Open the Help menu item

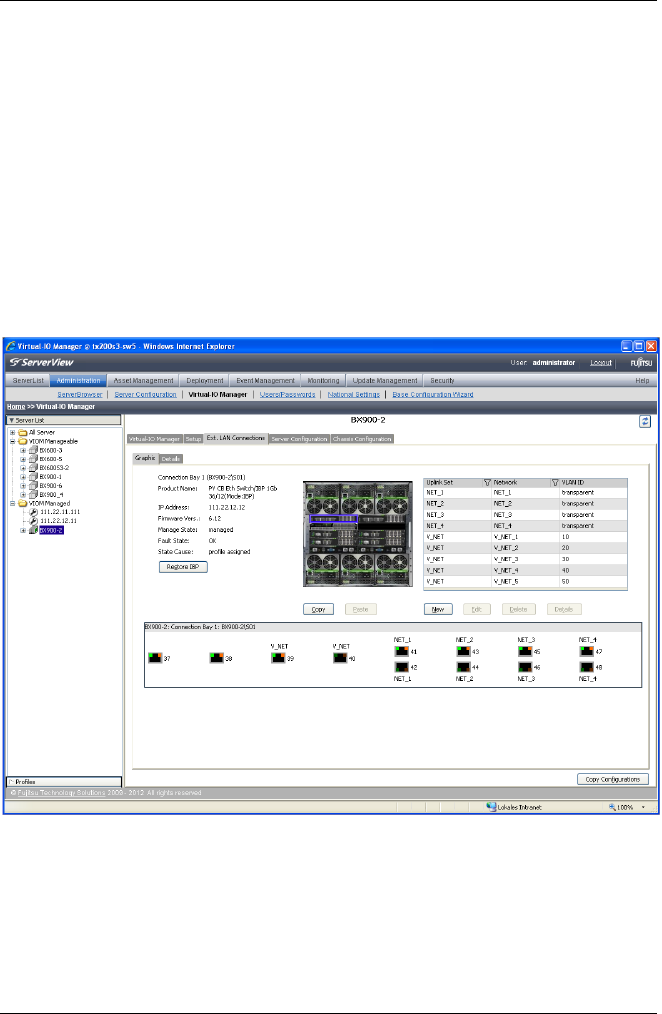642,381
